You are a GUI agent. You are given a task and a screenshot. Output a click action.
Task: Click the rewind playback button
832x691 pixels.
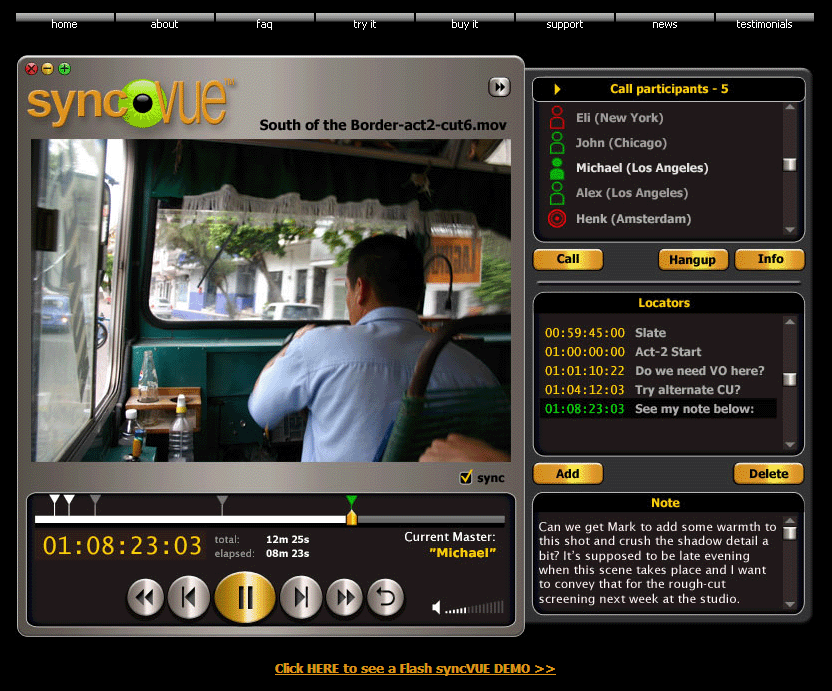click(145, 598)
